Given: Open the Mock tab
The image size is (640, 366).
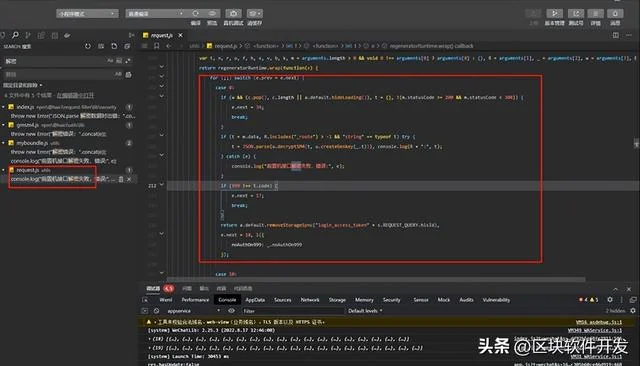Looking at the screenshot, I should pyautogui.click(x=444, y=300).
